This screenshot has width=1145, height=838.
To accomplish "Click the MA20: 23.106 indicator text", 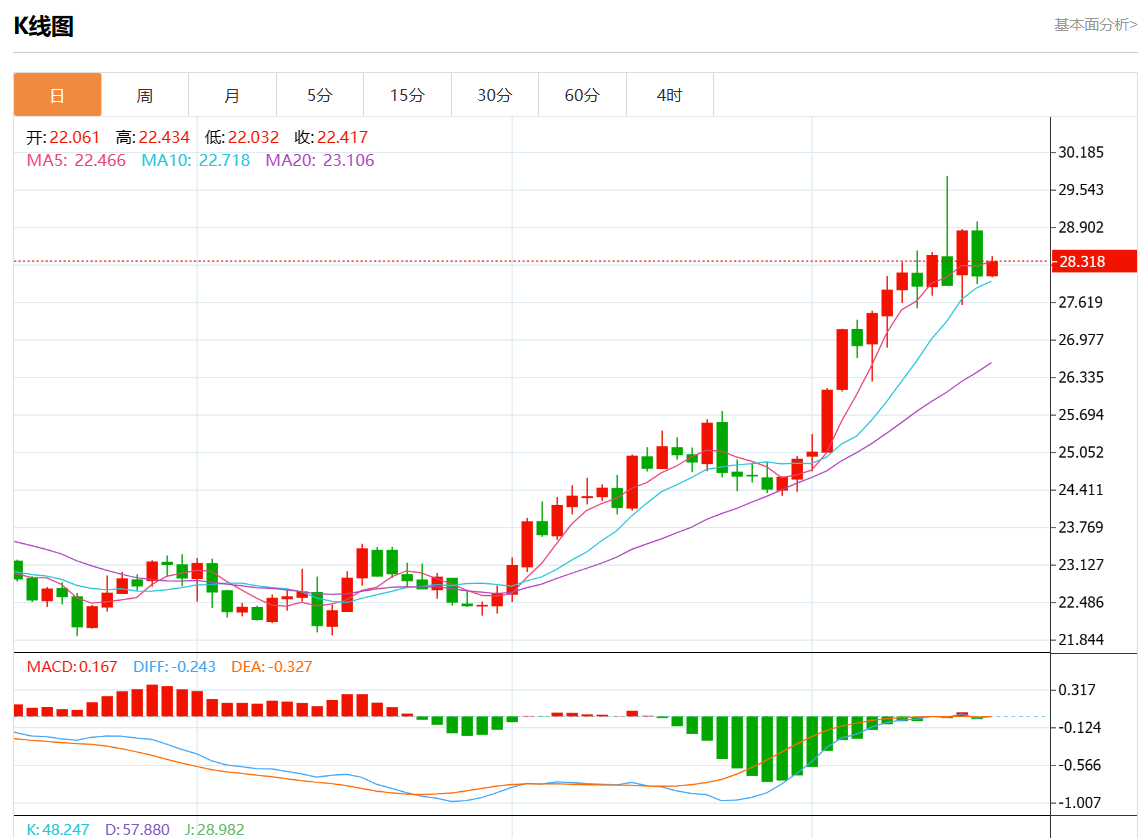I will (x=320, y=161).
